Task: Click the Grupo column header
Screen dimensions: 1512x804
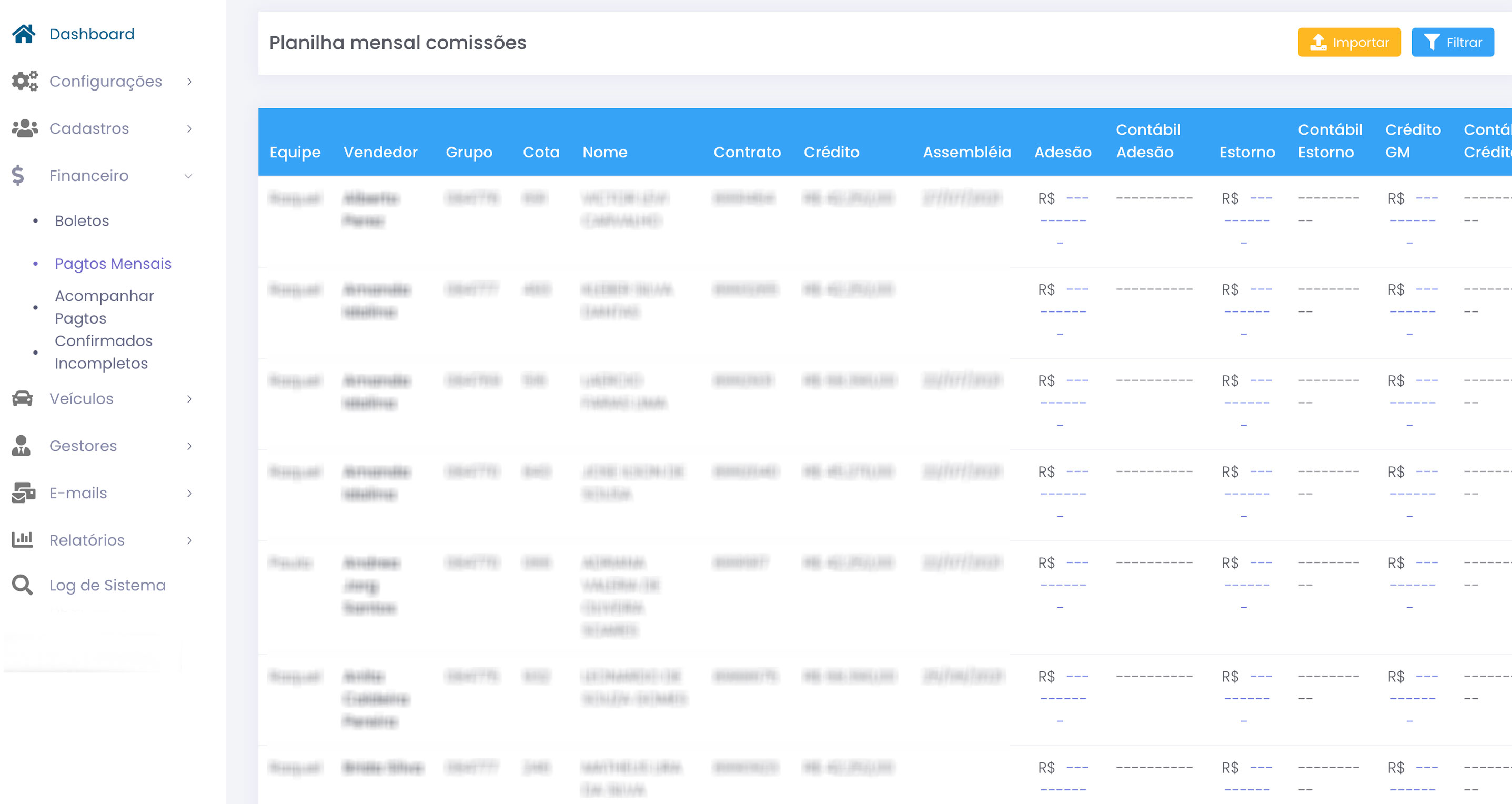Action: (468, 152)
